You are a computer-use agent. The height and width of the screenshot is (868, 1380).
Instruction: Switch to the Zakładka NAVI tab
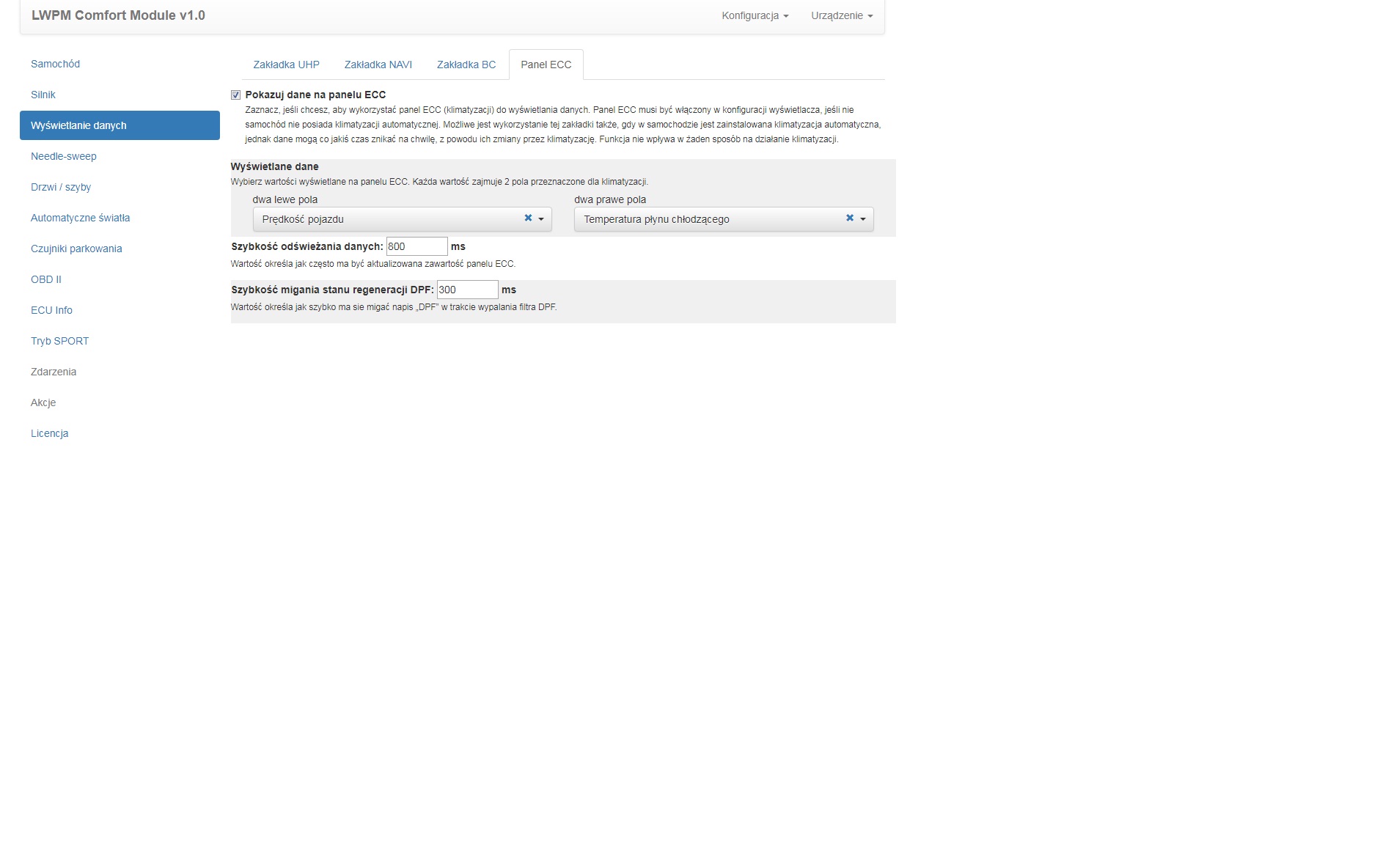coord(378,65)
